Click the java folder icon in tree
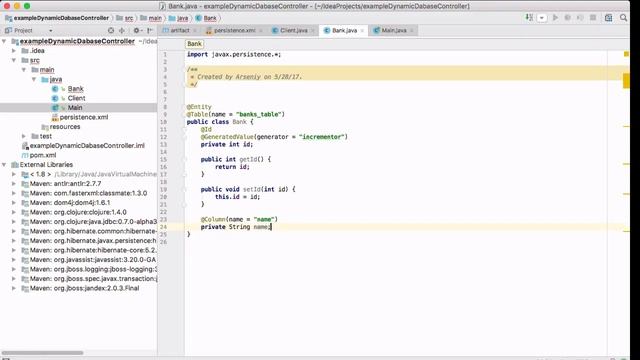Screen dimensions: 640x360 [x=45, y=79]
